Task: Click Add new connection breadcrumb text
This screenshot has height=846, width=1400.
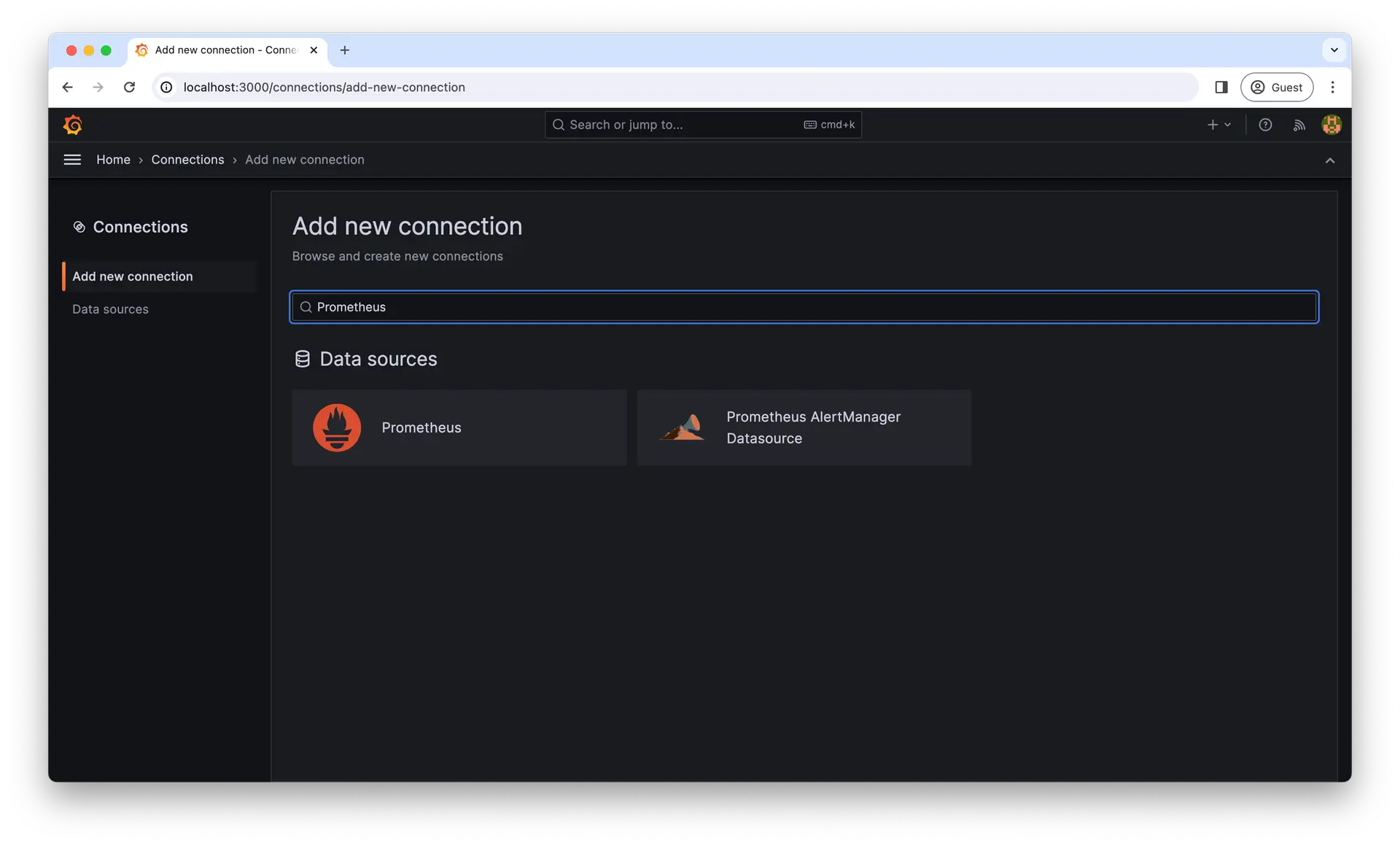Action: pos(304,160)
